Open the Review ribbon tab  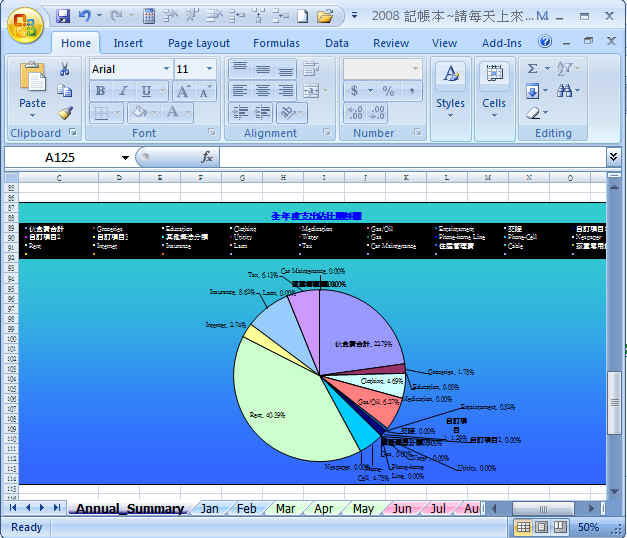(391, 43)
